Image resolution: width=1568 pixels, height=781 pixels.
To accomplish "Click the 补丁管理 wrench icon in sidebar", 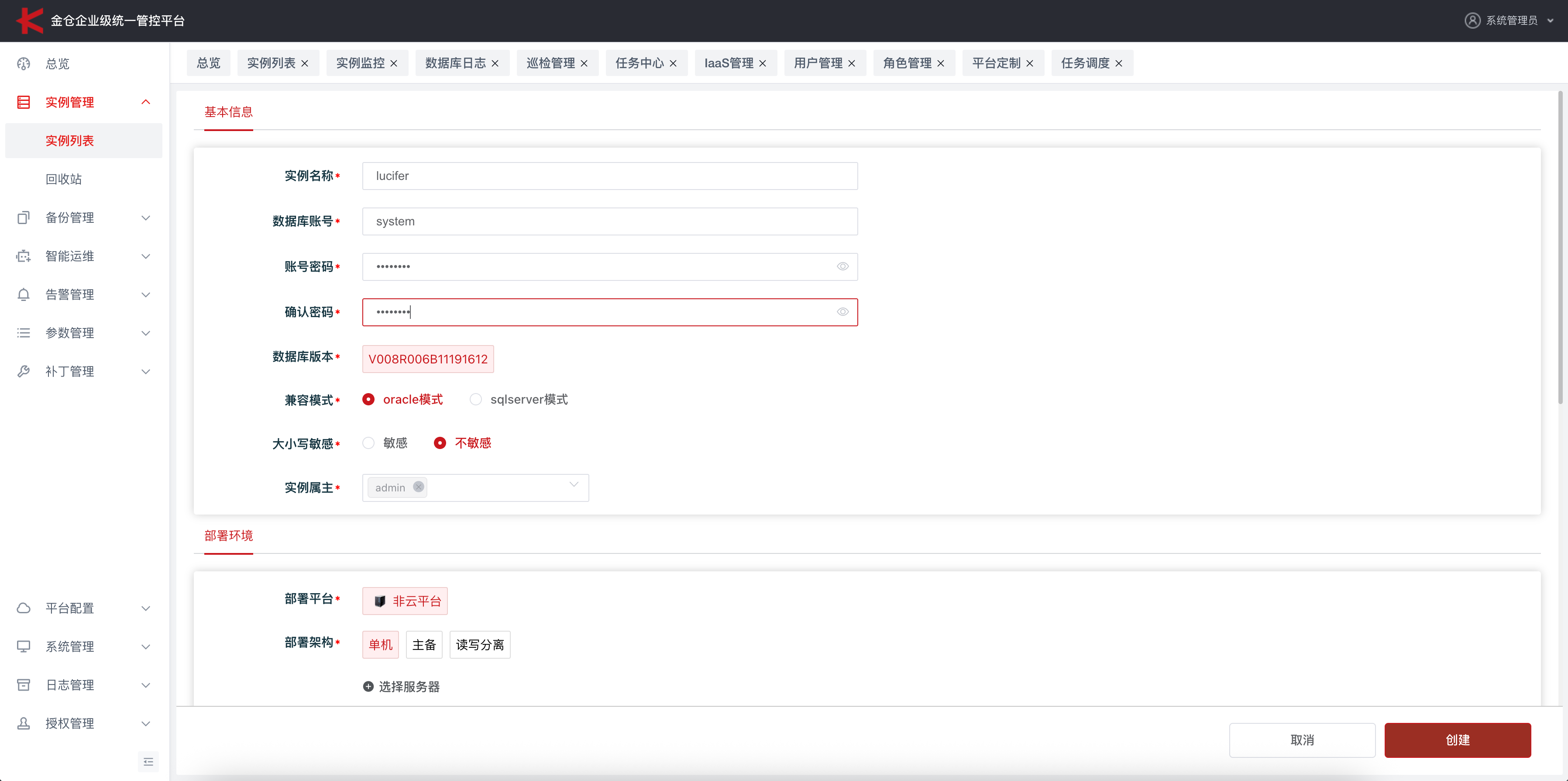I will point(24,372).
